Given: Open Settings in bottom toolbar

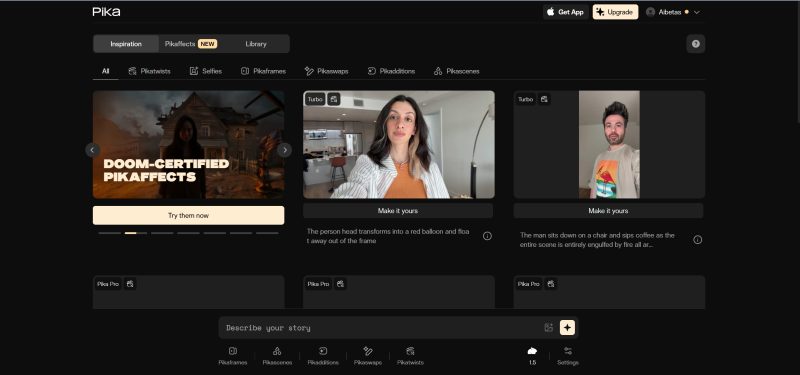Looking at the screenshot, I should [x=568, y=356].
